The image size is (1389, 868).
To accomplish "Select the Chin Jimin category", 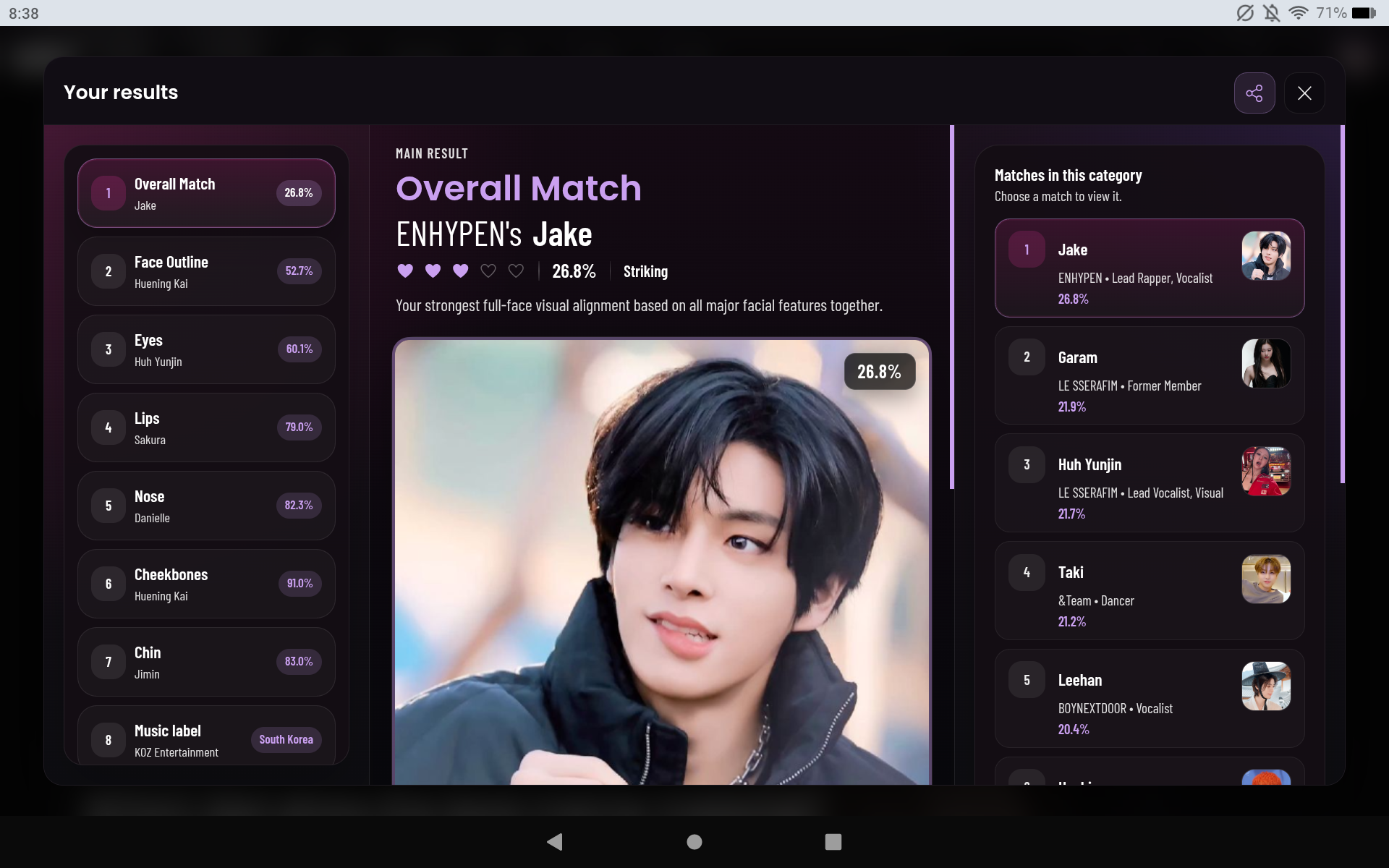I will [206, 662].
